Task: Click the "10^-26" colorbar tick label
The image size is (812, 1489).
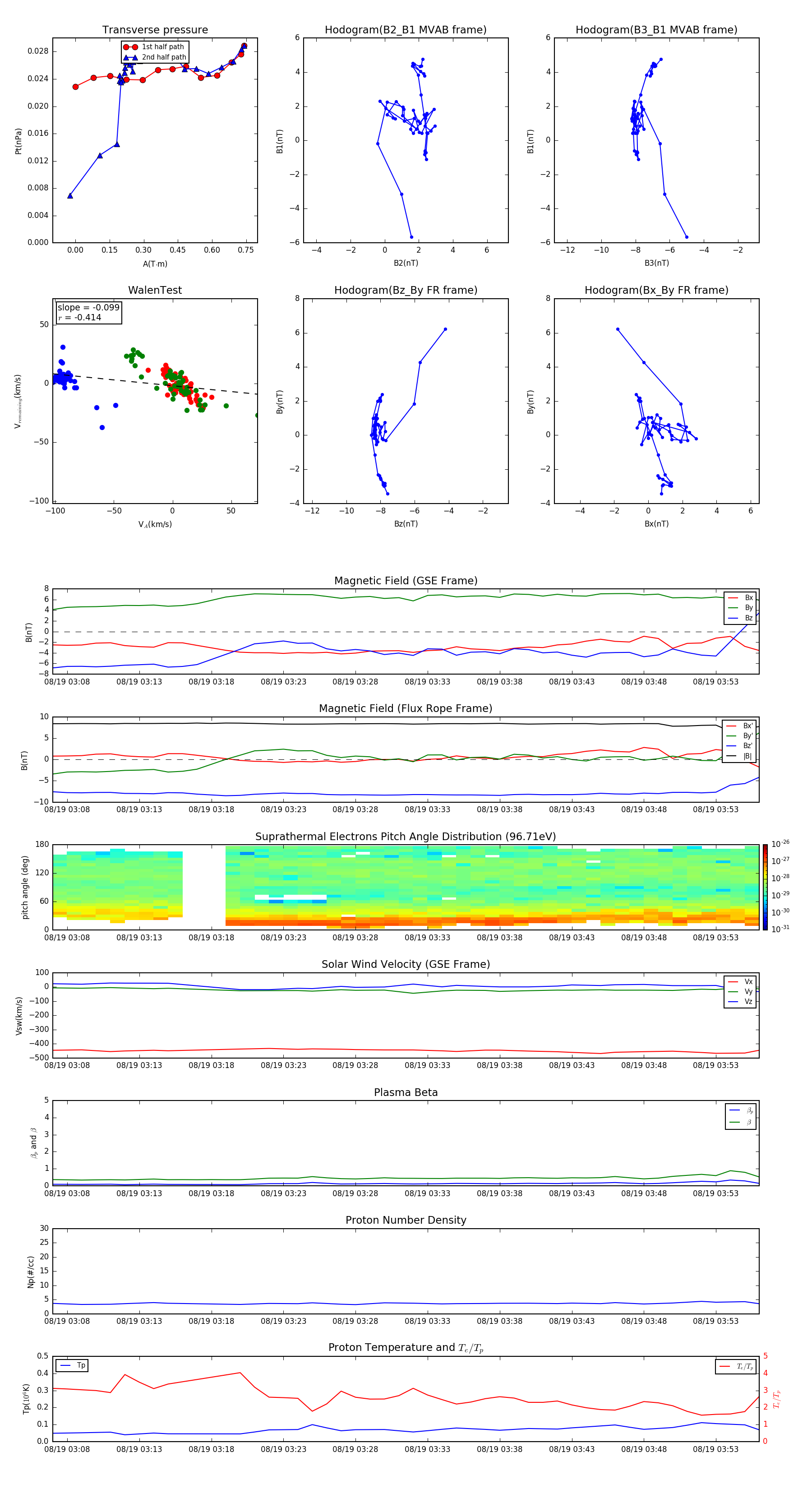Action: pos(780,844)
